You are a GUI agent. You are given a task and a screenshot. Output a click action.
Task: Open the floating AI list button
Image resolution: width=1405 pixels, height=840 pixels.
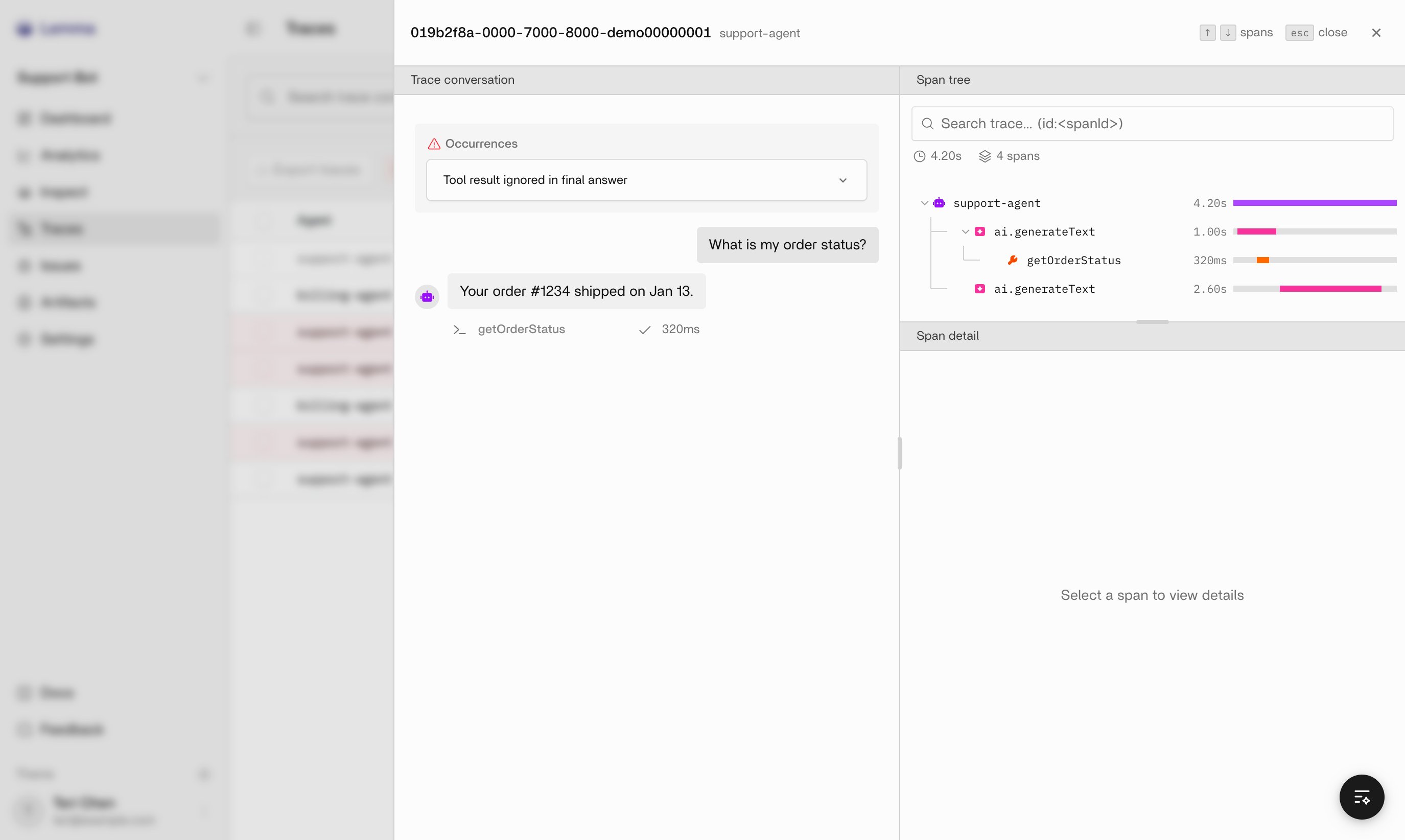click(1362, 797)
